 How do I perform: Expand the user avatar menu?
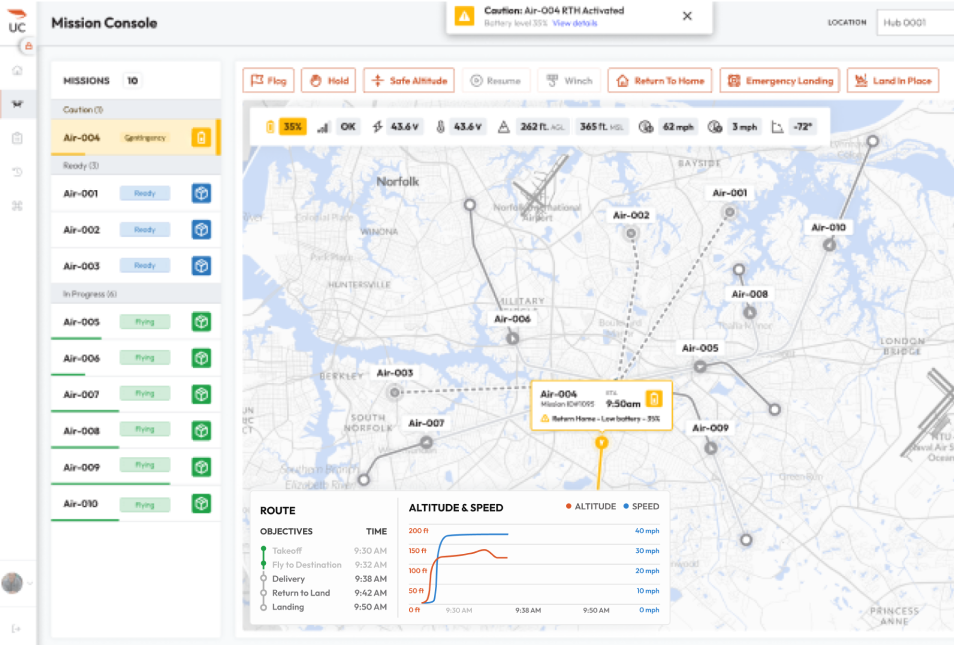(18, 583)
